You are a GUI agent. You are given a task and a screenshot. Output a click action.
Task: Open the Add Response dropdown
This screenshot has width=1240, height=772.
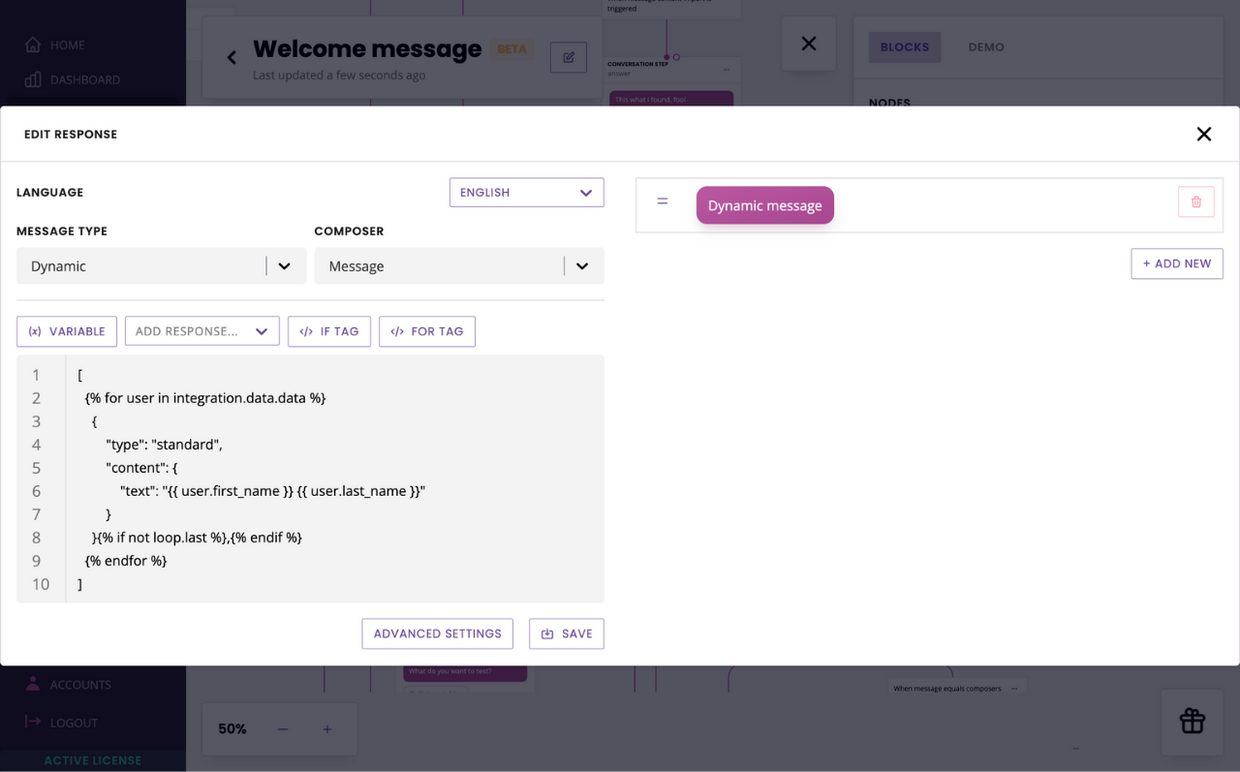(x=202, y=331)
